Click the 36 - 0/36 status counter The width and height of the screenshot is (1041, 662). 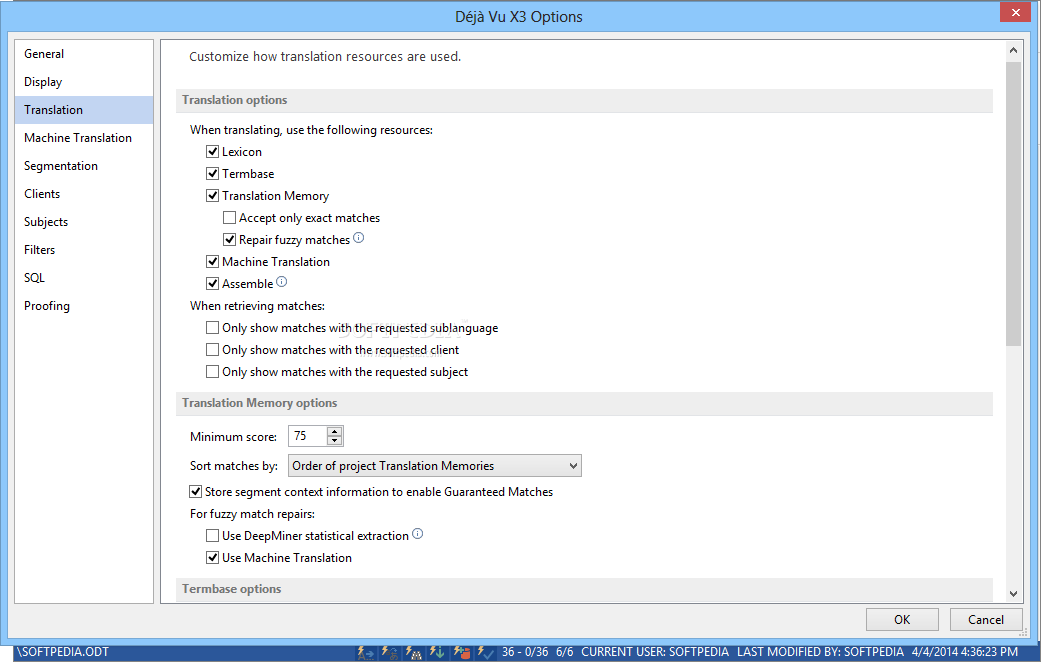point(525,652)
